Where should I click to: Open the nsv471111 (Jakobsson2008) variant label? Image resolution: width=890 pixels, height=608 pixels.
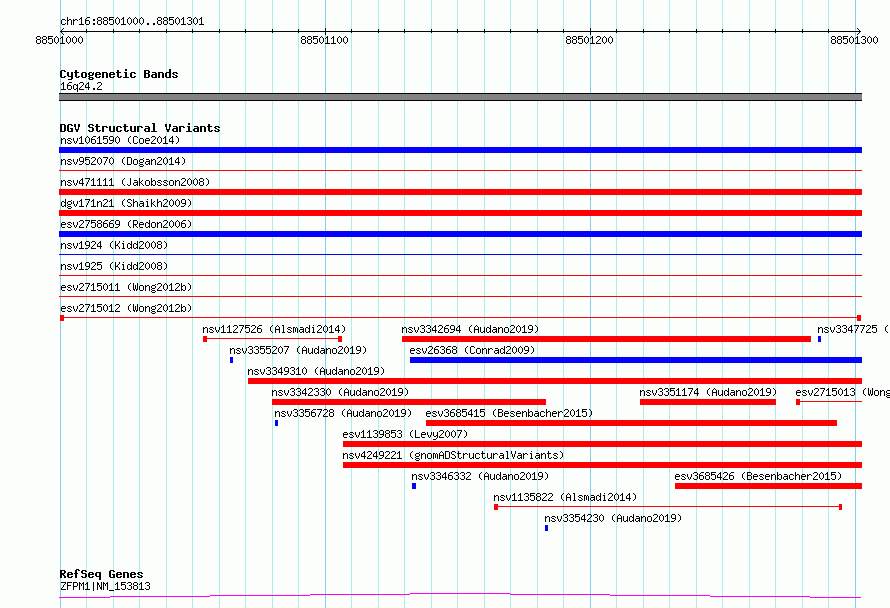pyautogui.click(x=135, y=182)
